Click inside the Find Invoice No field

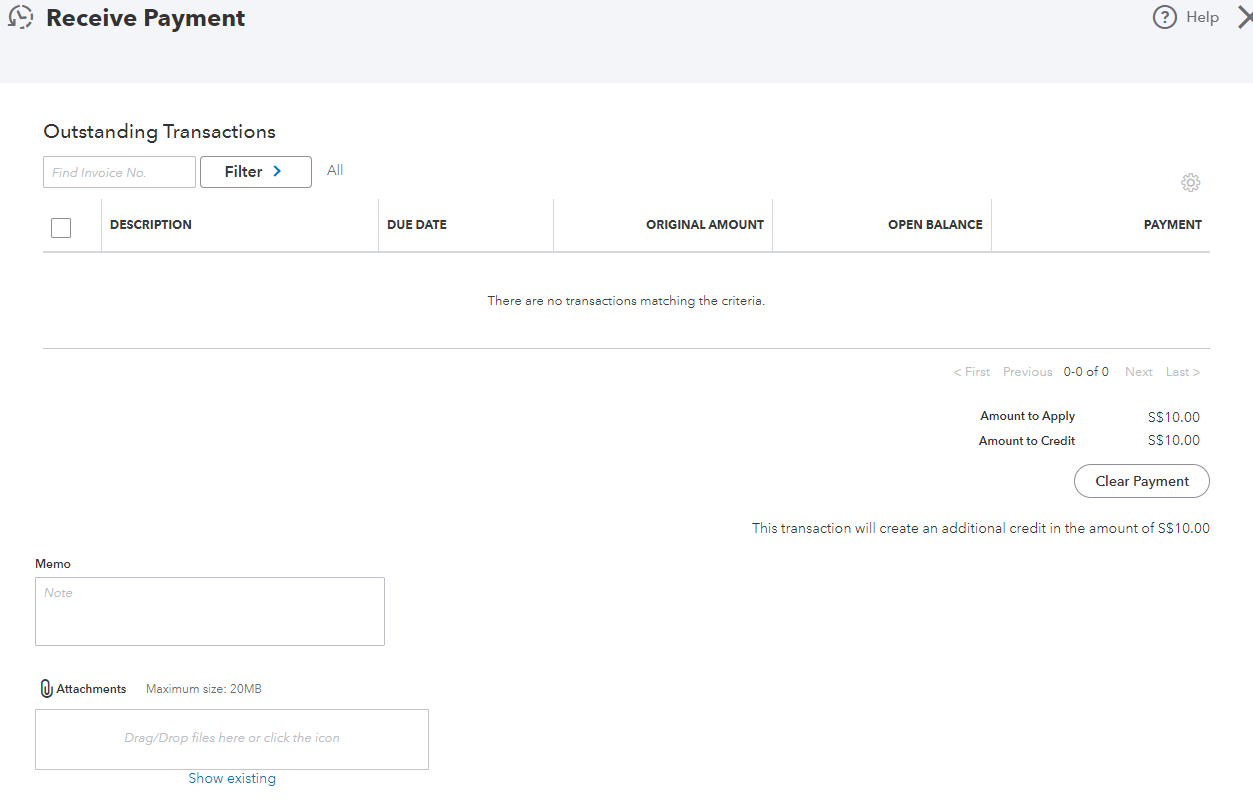[x=118, y=172]
